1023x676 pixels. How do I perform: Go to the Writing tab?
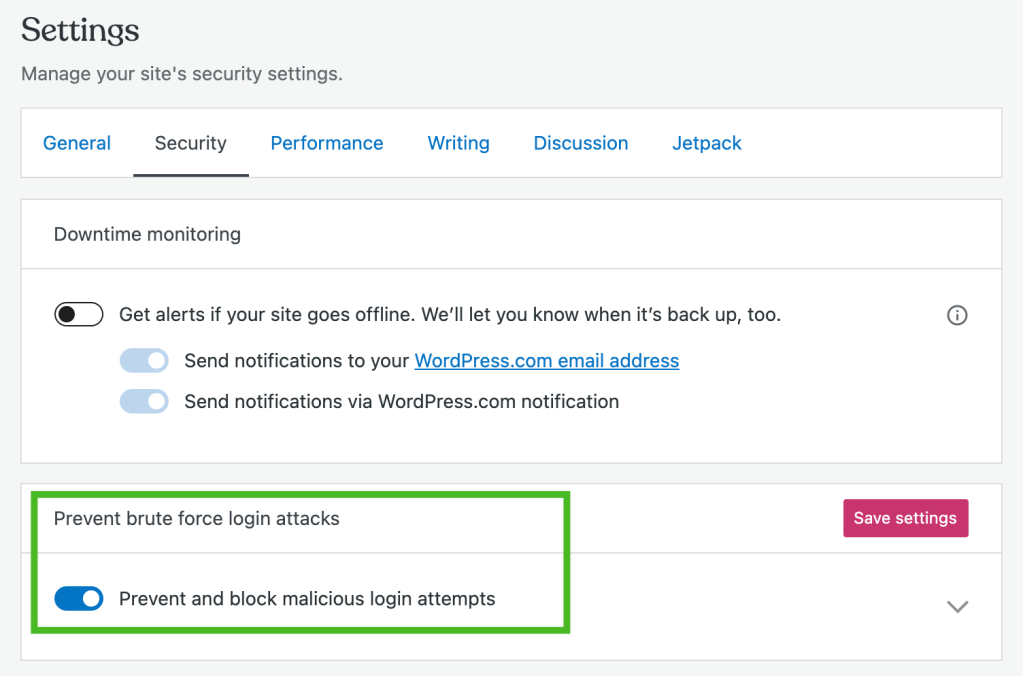458,143
